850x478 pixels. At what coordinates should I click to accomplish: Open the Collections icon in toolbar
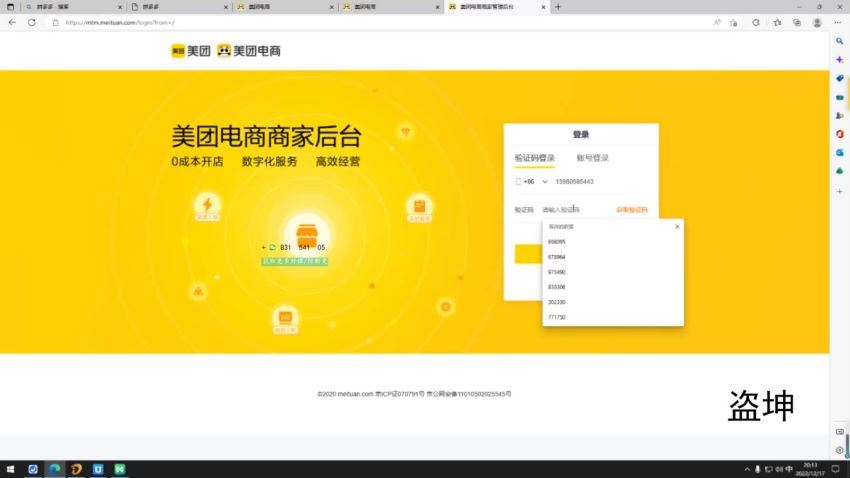[797, 22]
